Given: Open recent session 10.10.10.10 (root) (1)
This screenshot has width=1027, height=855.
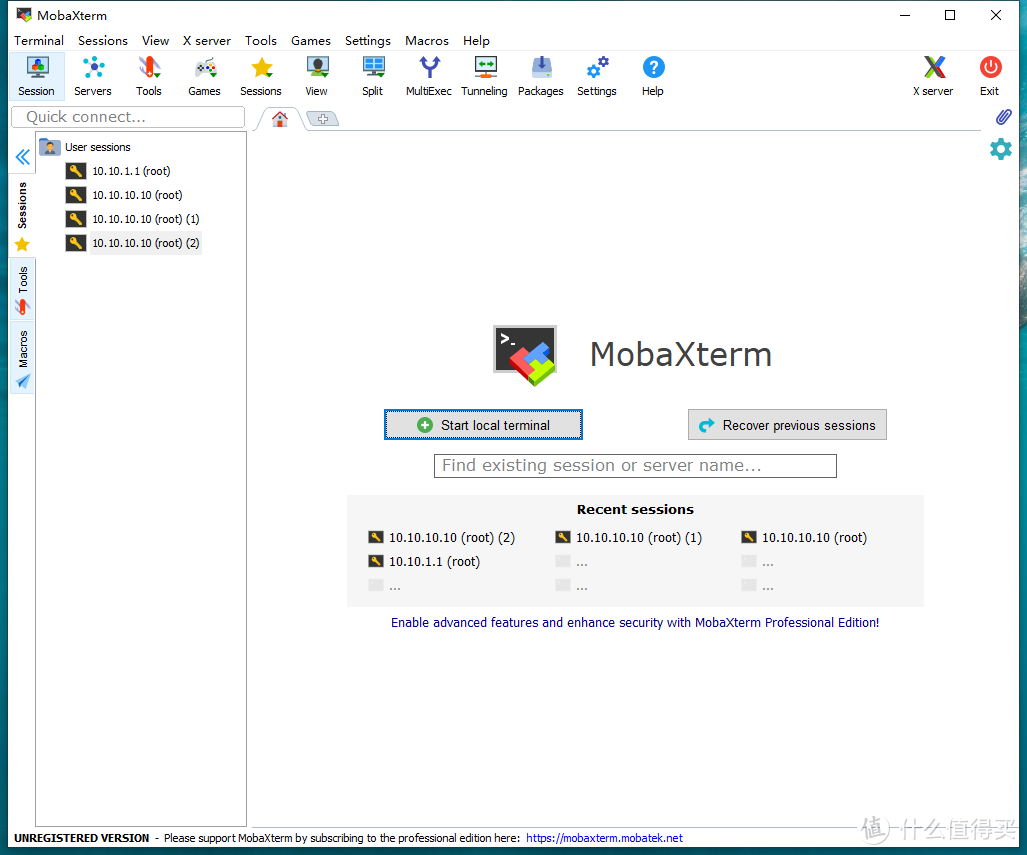Looking at the screenshot, I should (629, 538).
